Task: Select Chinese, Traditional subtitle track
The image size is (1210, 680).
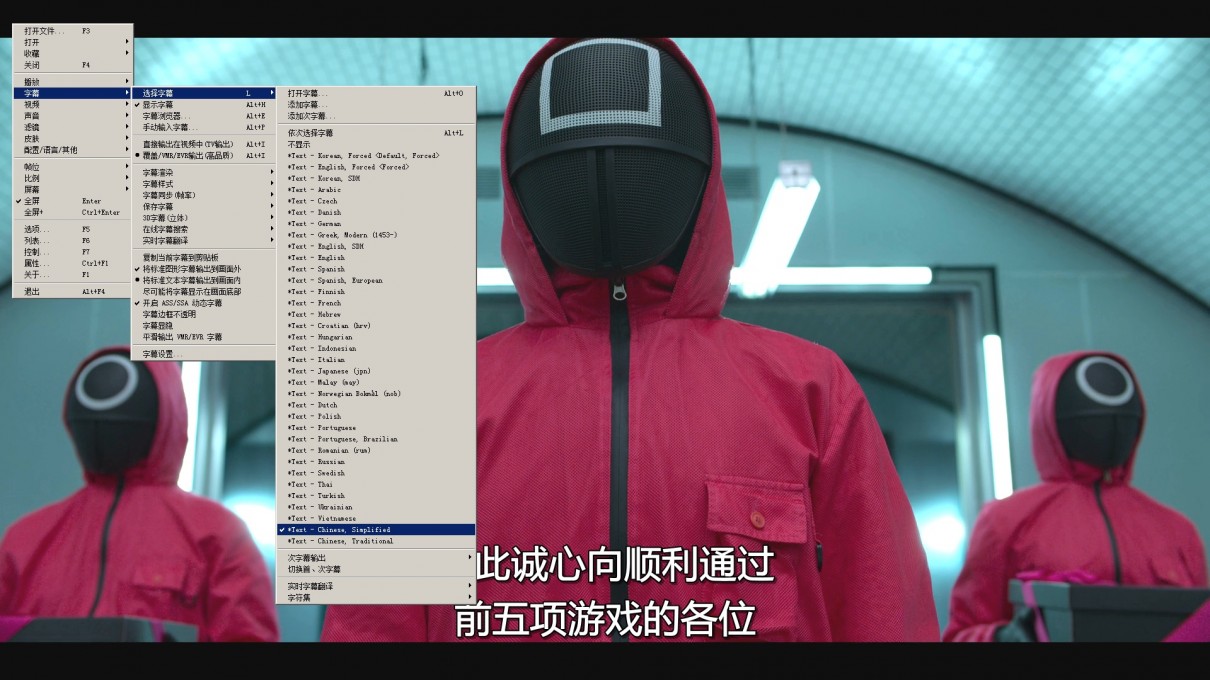Action: 376,541
